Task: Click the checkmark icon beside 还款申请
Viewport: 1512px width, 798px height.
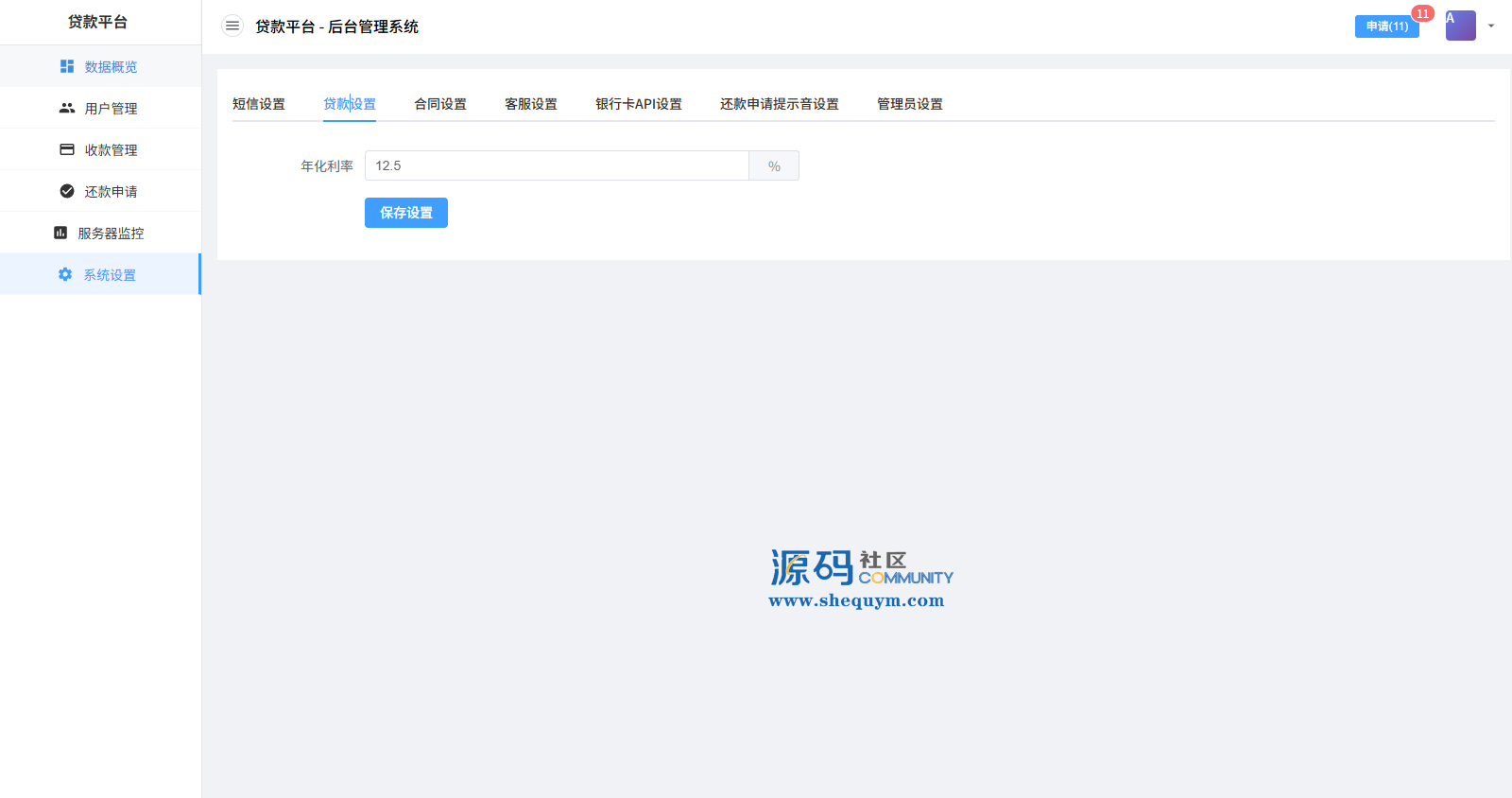Action: pos(67,191)
